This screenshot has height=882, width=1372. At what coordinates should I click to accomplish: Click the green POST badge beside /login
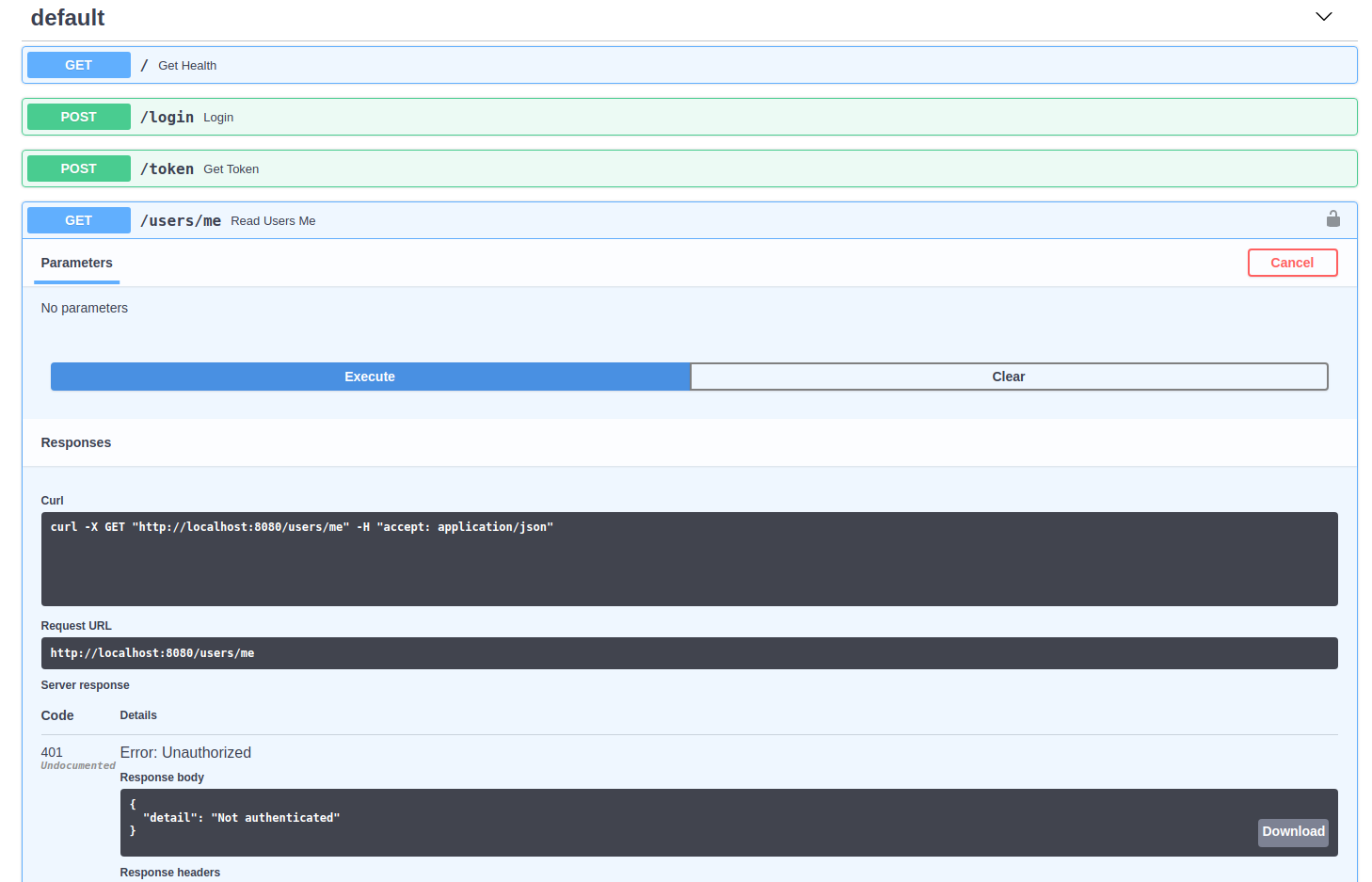pyautogui.click(x=79, y=117)
